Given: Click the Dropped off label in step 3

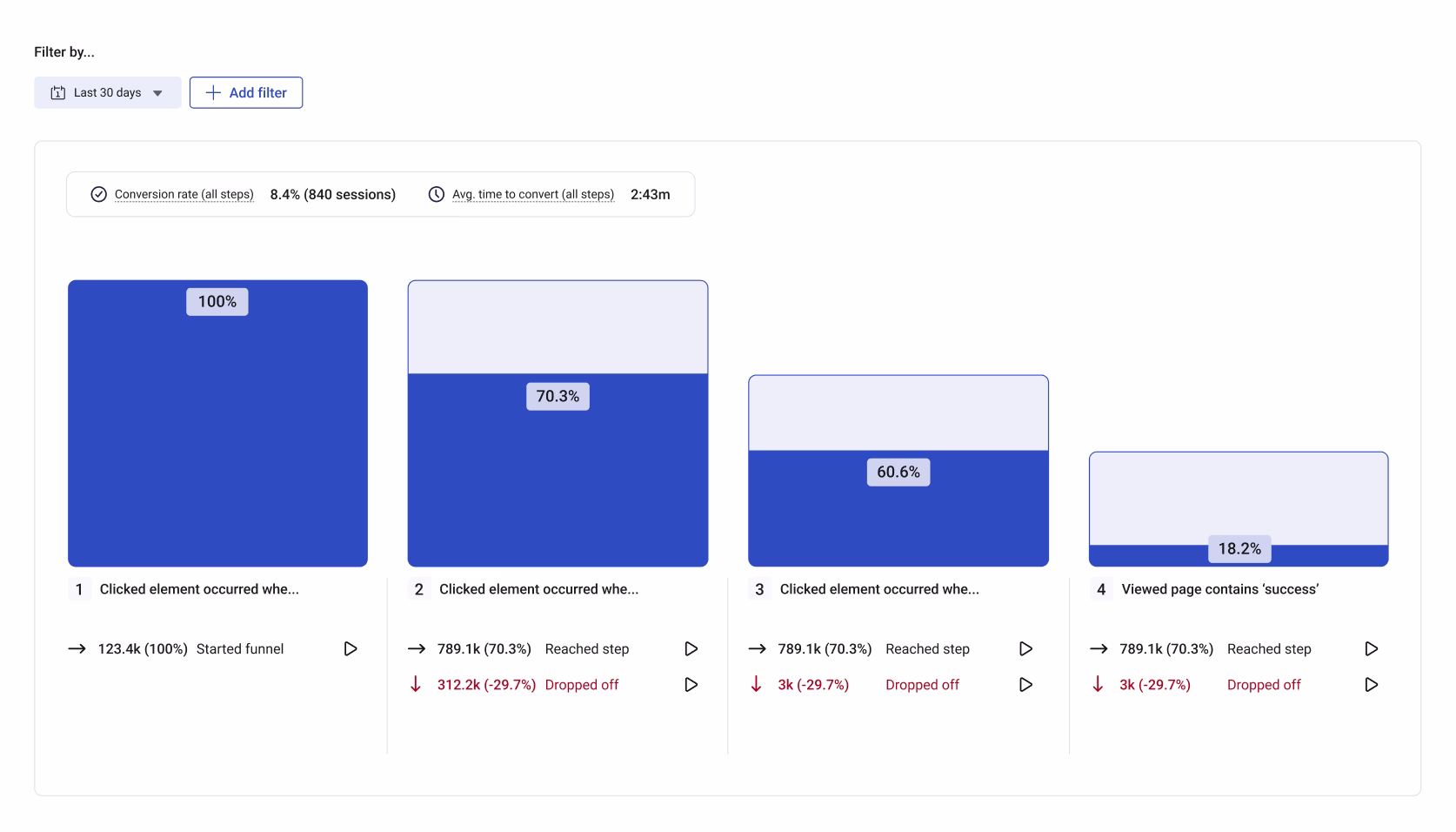Looking at the screenshot, I should point(922,685).
